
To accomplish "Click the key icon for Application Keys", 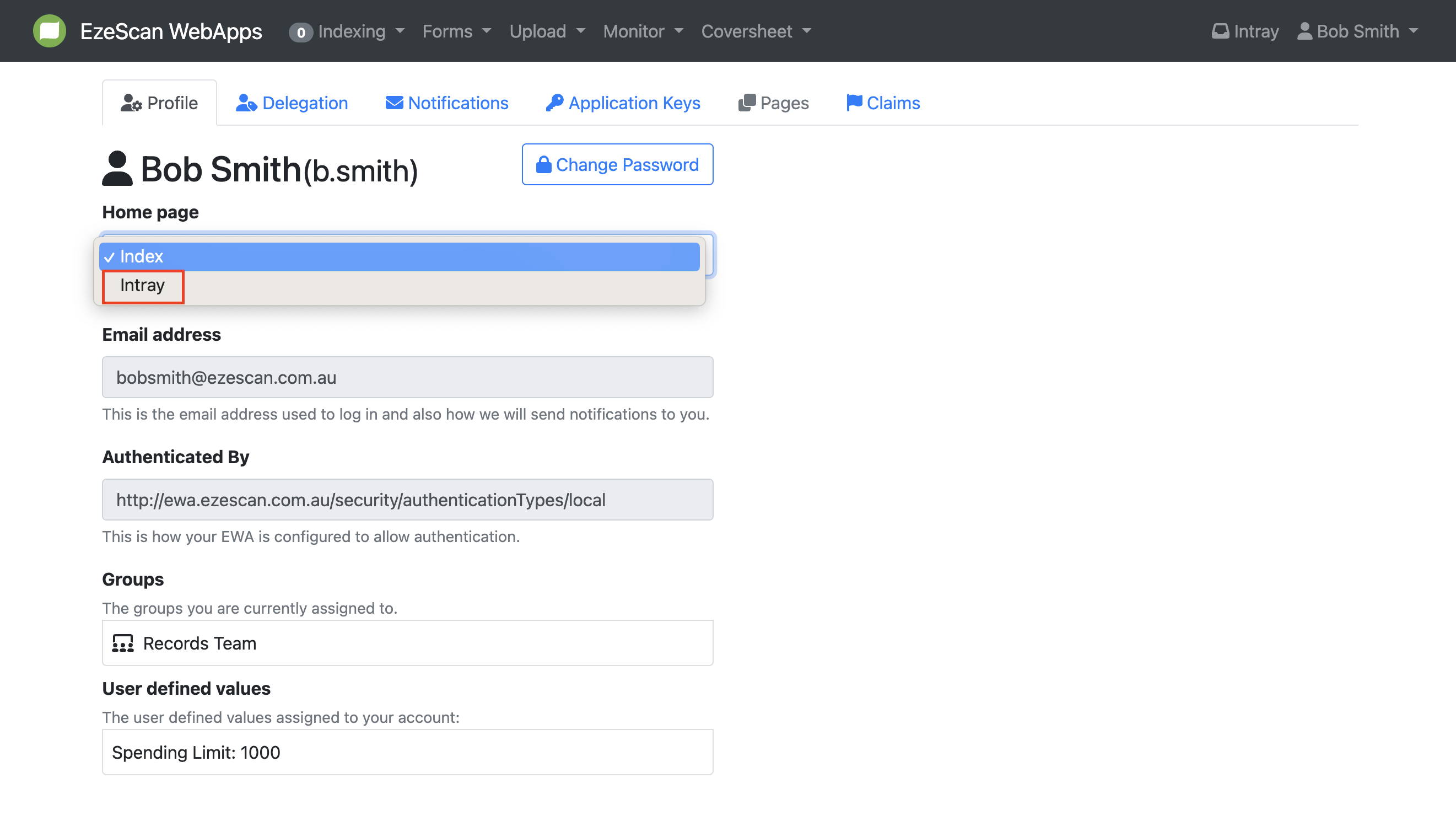I will (x=554, y=103).
